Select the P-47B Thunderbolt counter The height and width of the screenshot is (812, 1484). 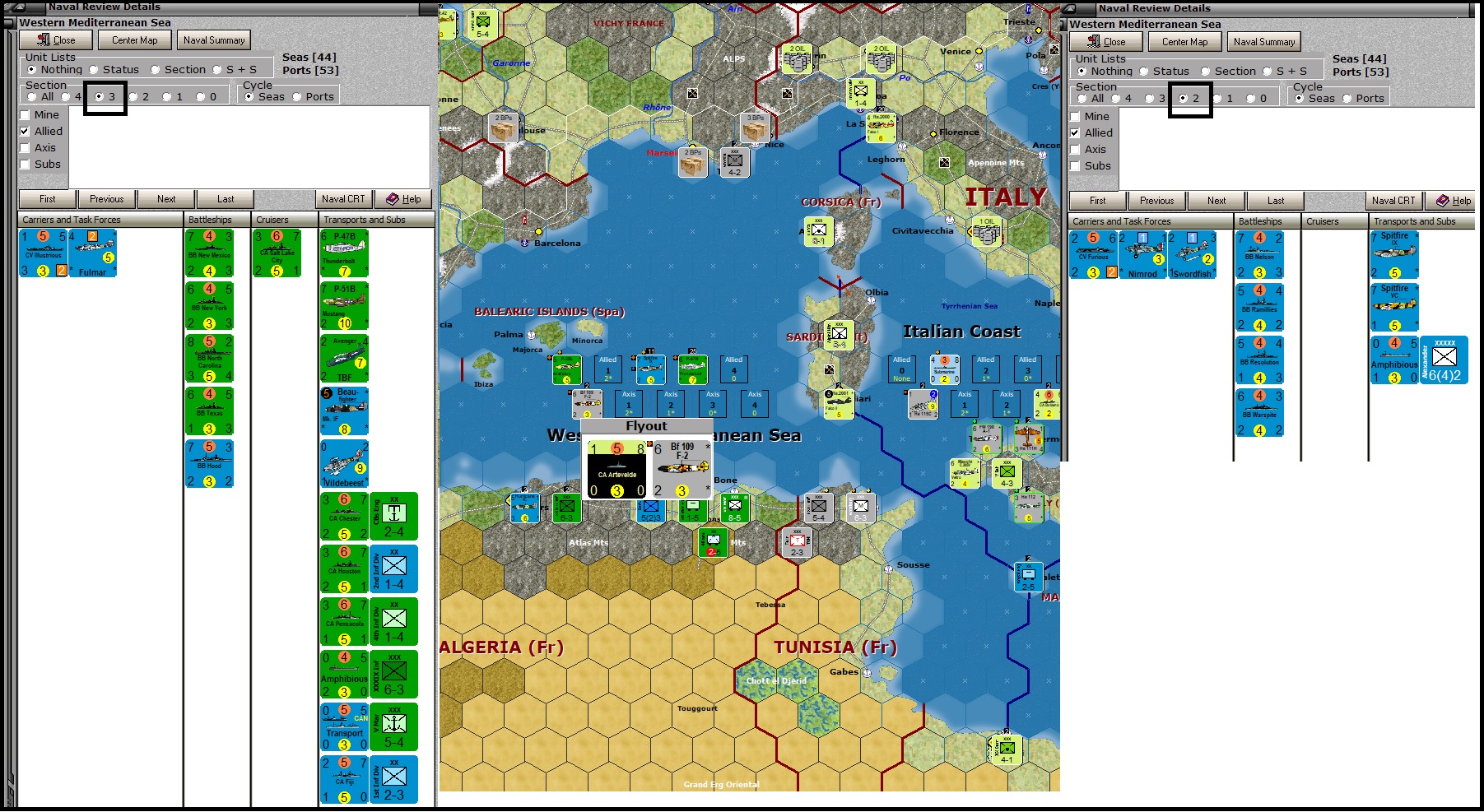[345, 253]
